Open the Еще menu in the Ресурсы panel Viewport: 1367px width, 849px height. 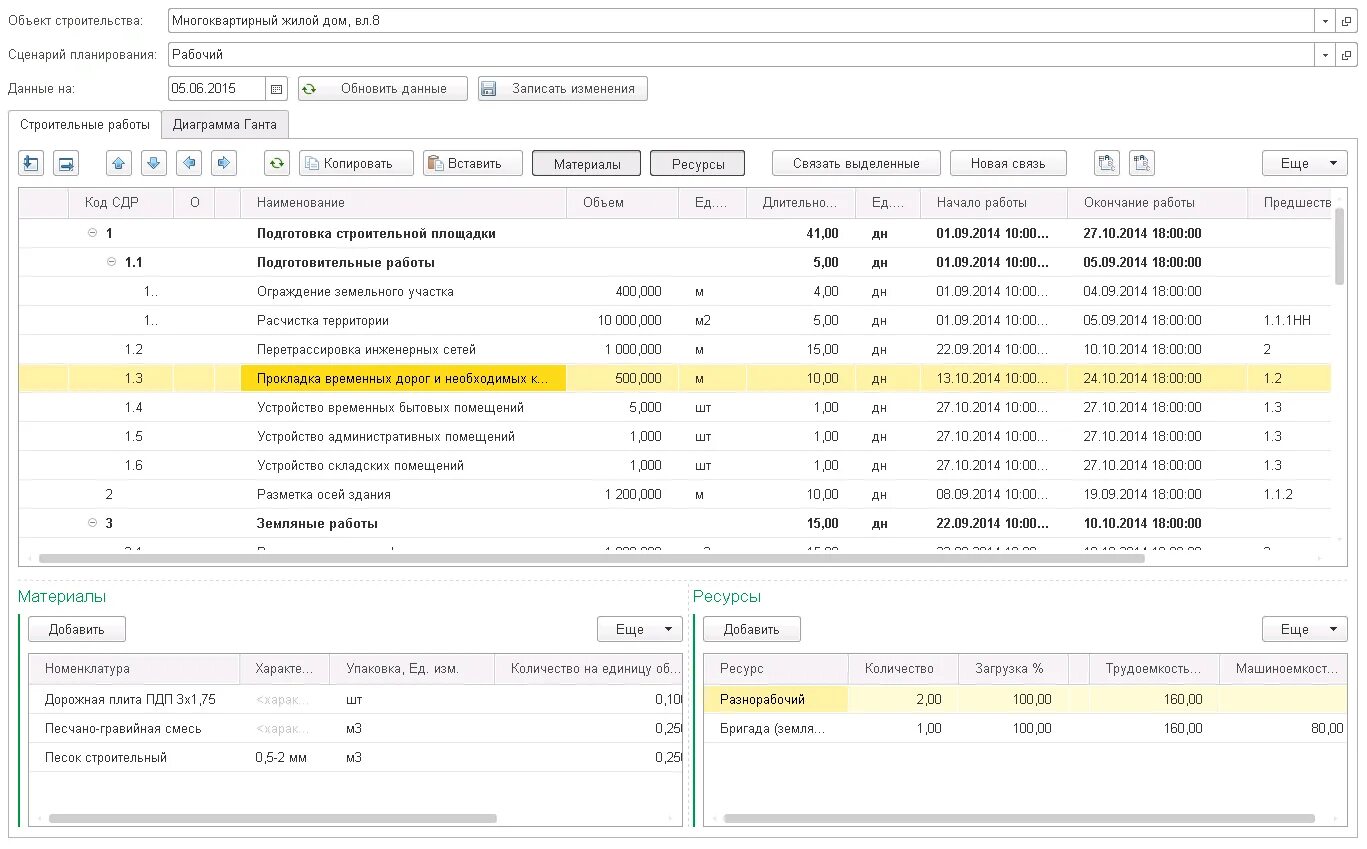(1305, 629)
